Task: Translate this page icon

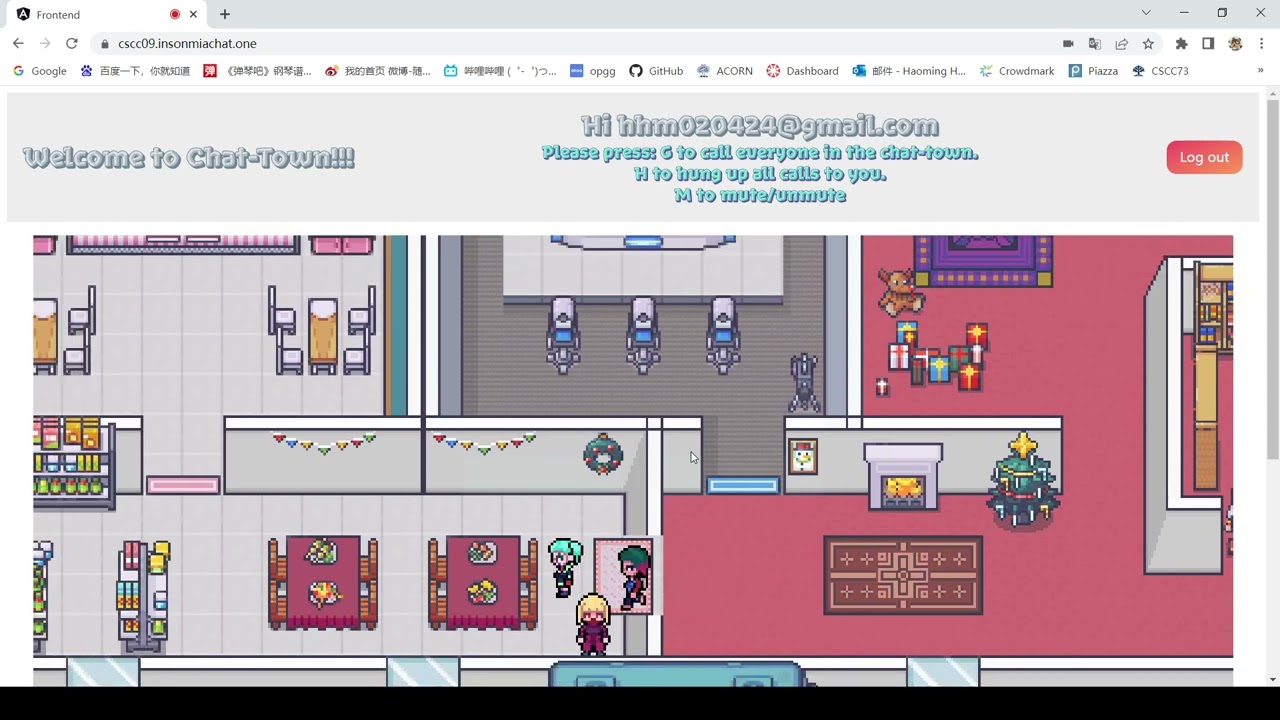Action: [1095, 43]
